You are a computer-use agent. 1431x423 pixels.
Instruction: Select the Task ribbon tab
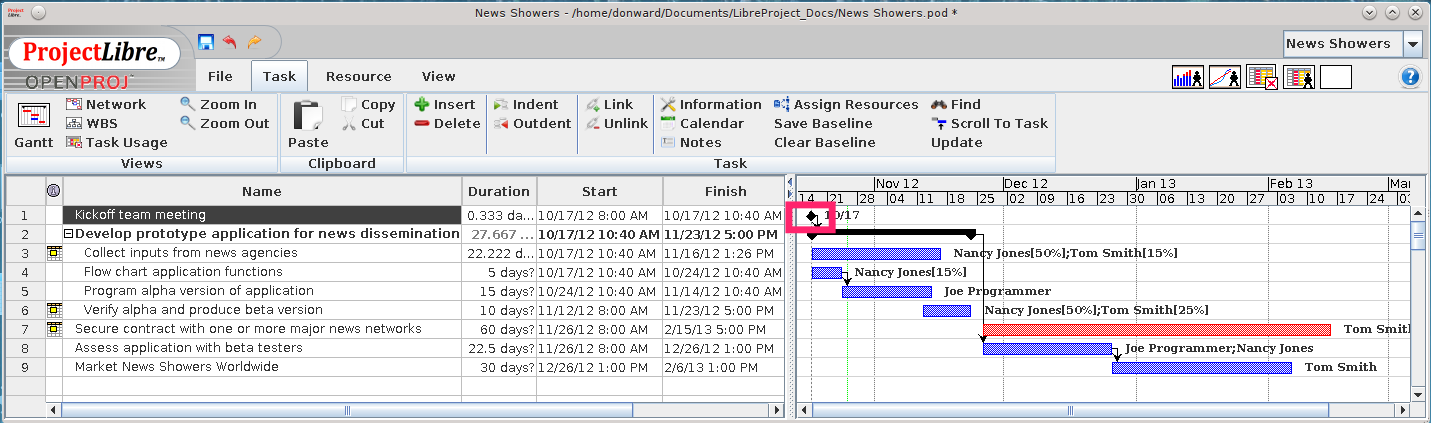coord(279,76)
